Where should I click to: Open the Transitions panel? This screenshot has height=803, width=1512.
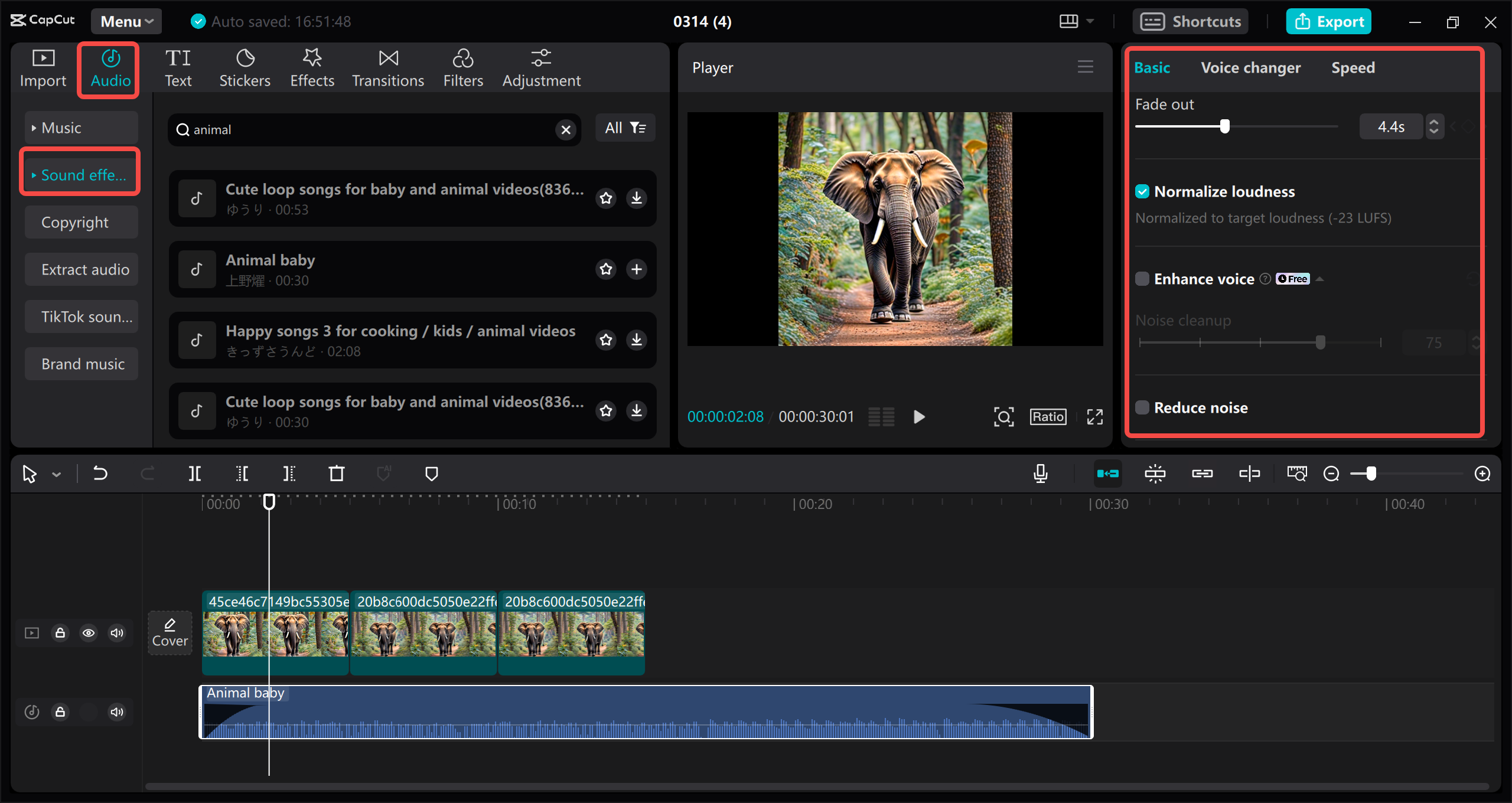pos(387,66)
